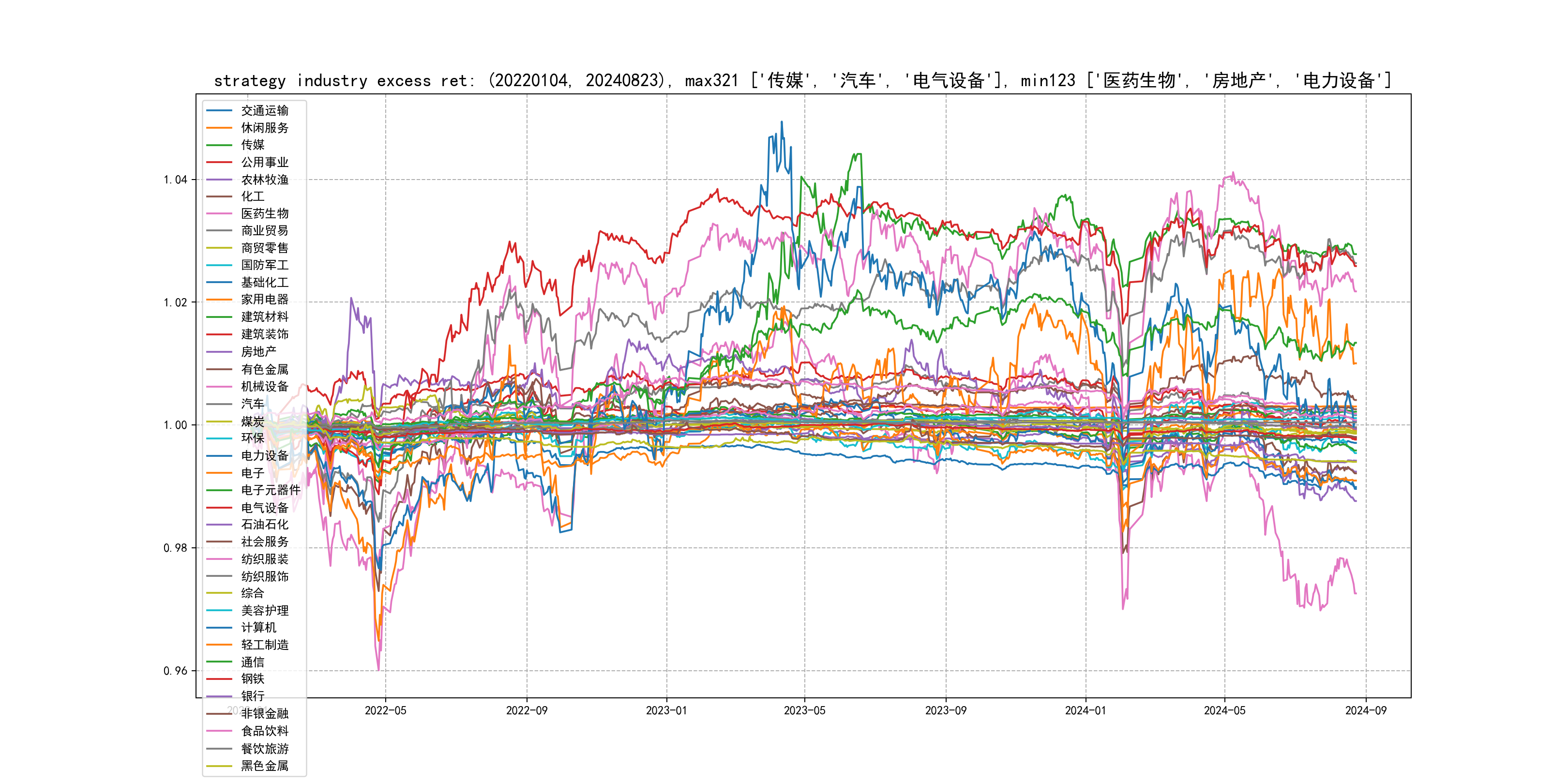This screenshot has height=784, width=1568.
Task: Click the 传媒 legend line swatch
Action: coord(219,145)
